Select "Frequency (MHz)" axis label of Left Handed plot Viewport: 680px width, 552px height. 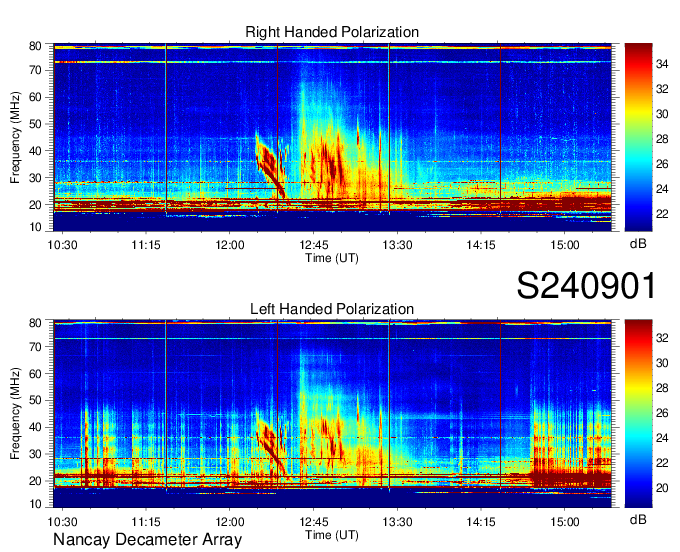[15, 414]
